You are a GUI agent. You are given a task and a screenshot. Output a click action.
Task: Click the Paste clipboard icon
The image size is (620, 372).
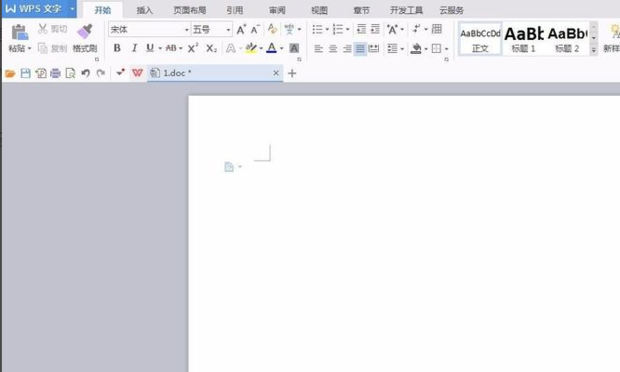click(19, 32)
